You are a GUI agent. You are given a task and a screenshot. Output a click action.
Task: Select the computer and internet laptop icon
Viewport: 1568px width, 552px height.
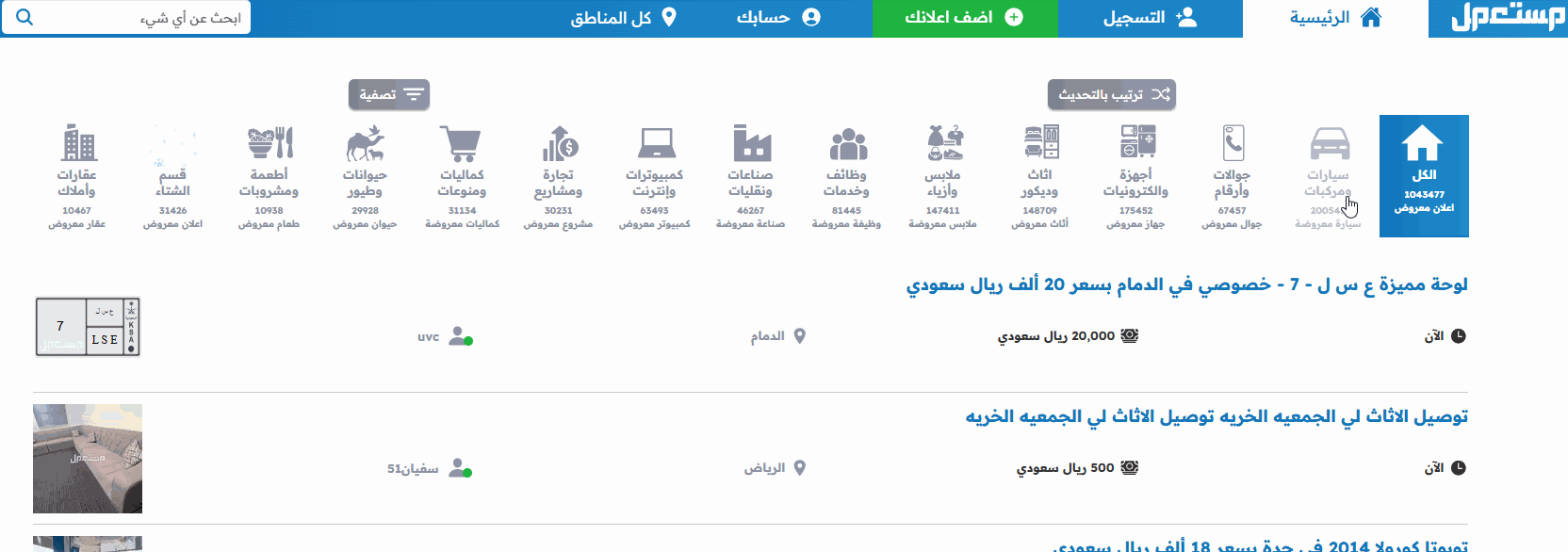click(x=655, y=144)
